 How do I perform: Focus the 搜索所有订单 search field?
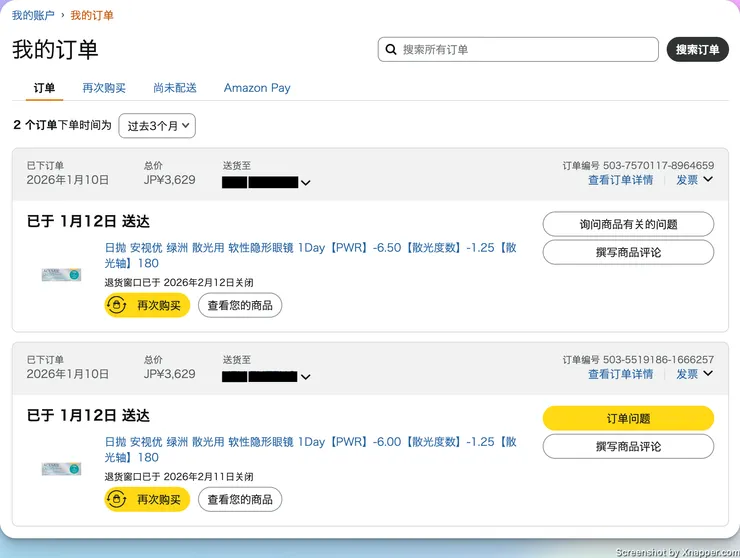coord(525,50)
